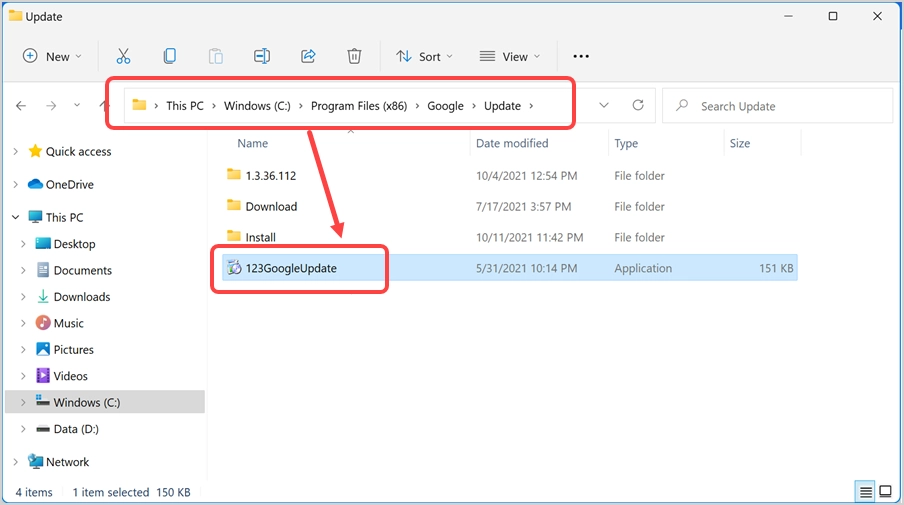
Task: Click the Paste clipboard icon
Action: (x=216, y=56)
